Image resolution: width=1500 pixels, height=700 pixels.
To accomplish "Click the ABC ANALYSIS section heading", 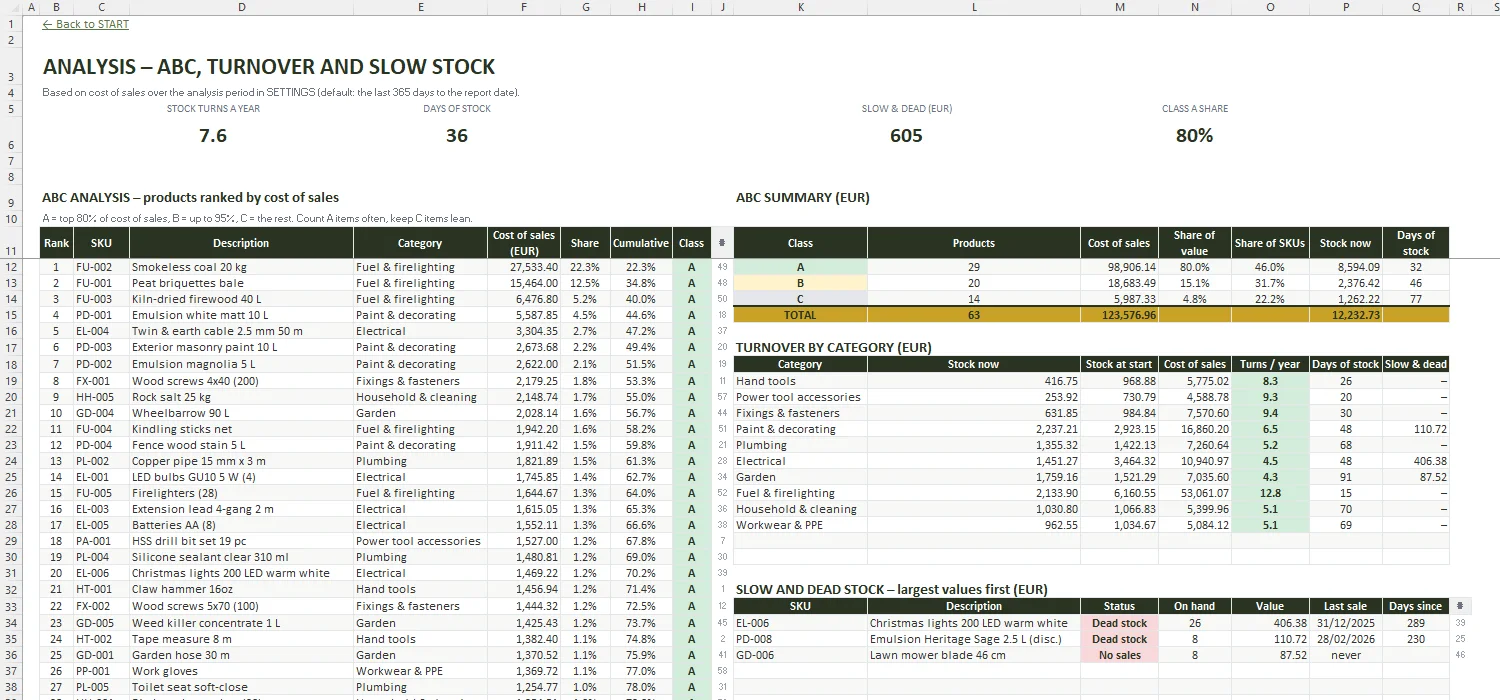I will [x=191, y=198].
